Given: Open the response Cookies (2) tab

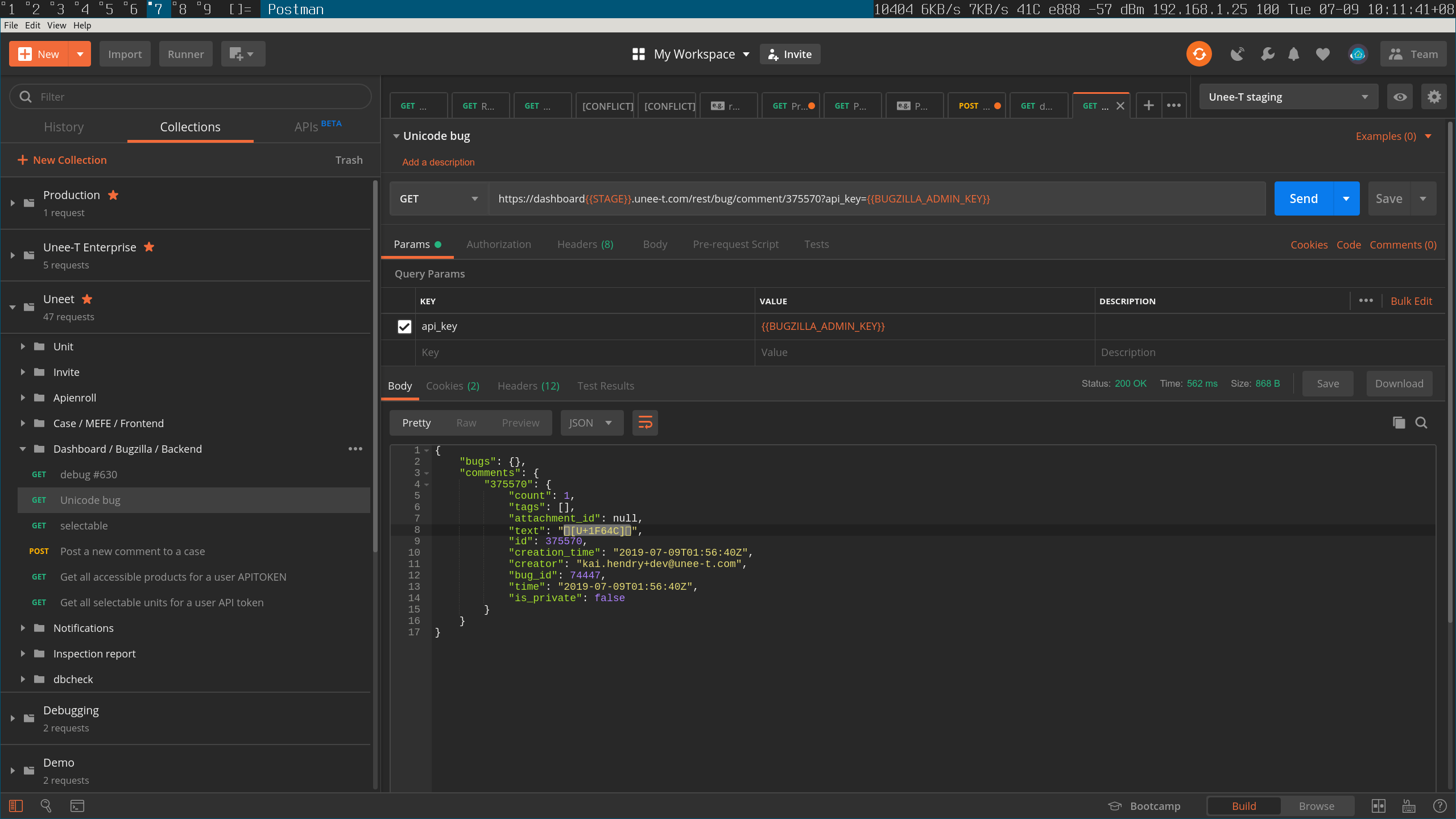Looking at the screenshot, I should (x=453, y=386).
